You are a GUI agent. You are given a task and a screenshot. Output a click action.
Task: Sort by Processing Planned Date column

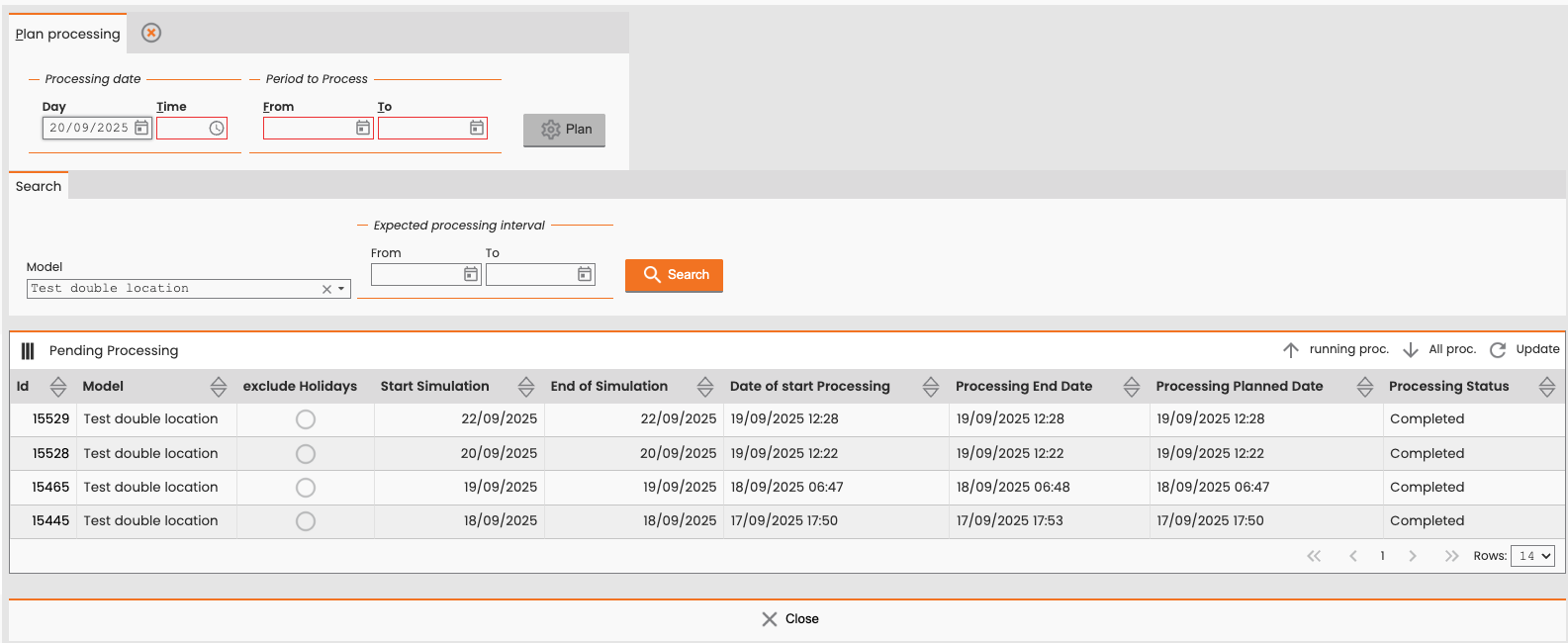pyautogui.click(x=1365, y=387)
